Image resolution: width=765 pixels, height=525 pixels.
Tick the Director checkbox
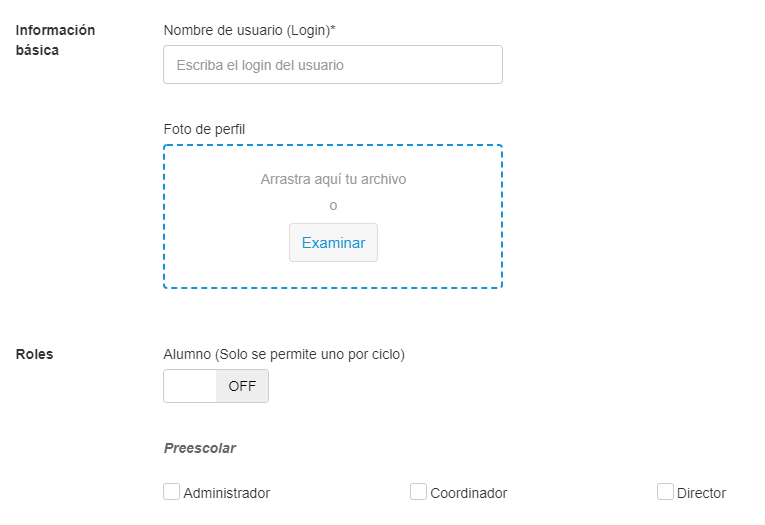(666, 492)
